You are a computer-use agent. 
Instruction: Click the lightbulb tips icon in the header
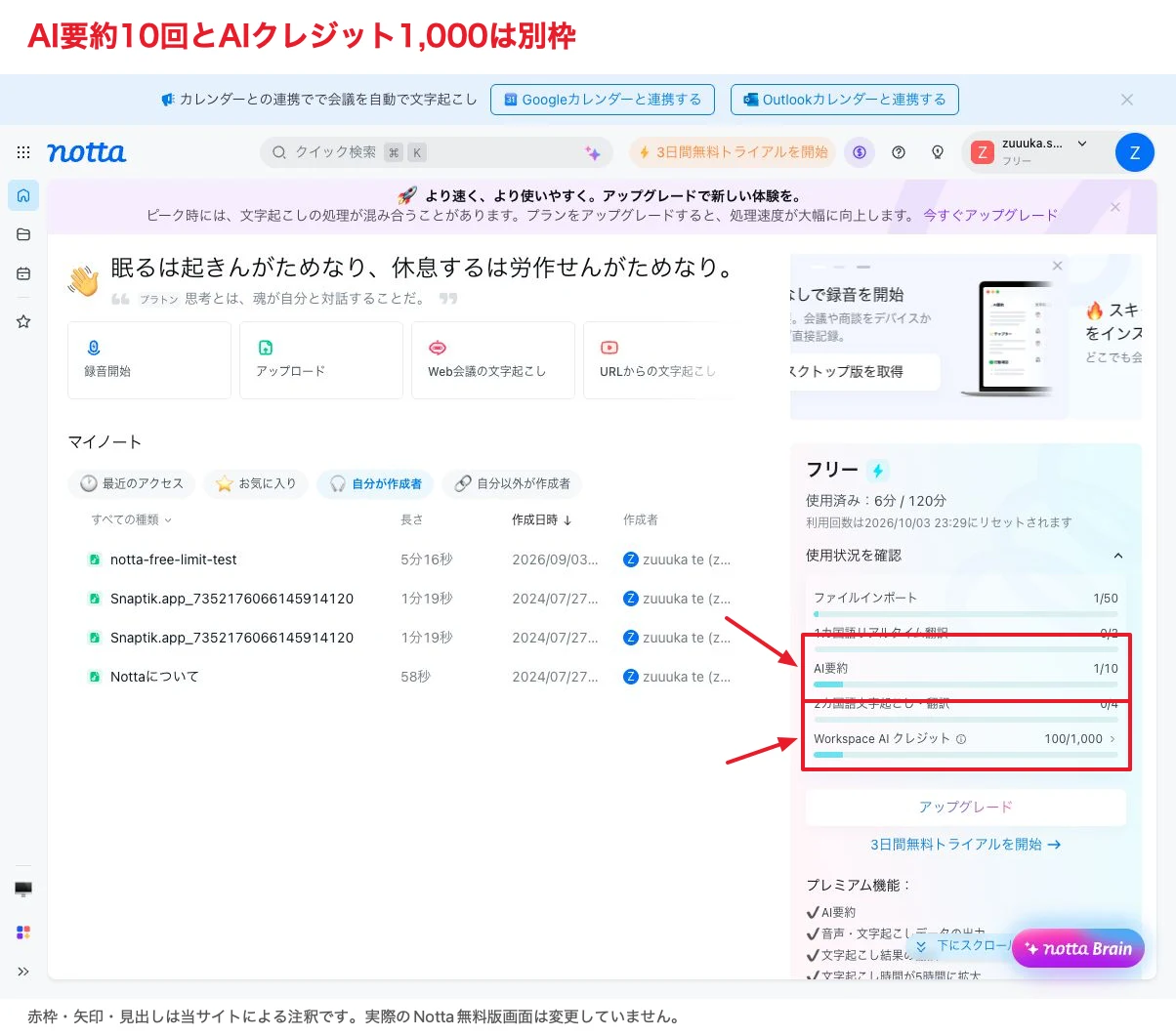click(938, 152)
